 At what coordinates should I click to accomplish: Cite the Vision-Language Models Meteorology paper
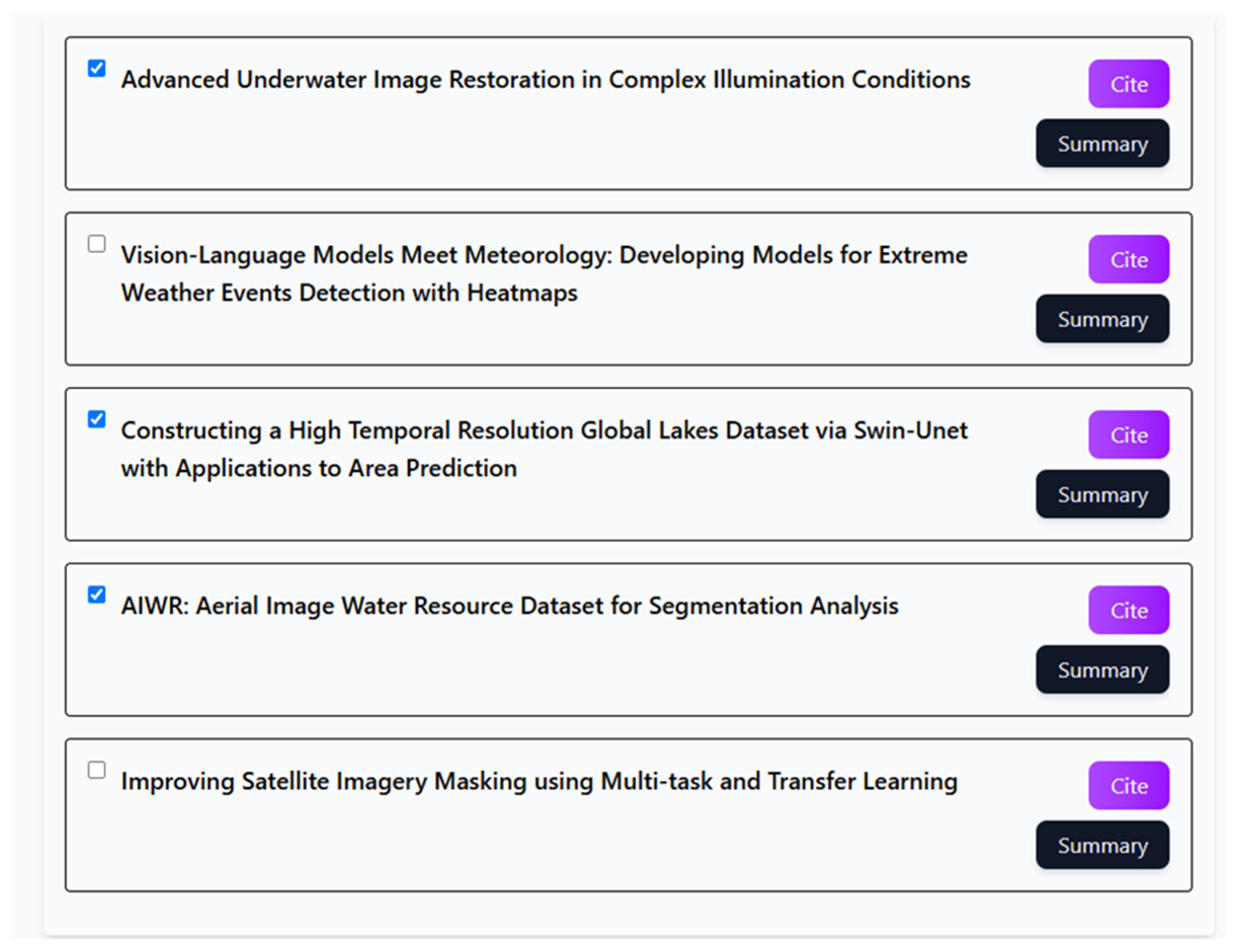click(1128, 259)
